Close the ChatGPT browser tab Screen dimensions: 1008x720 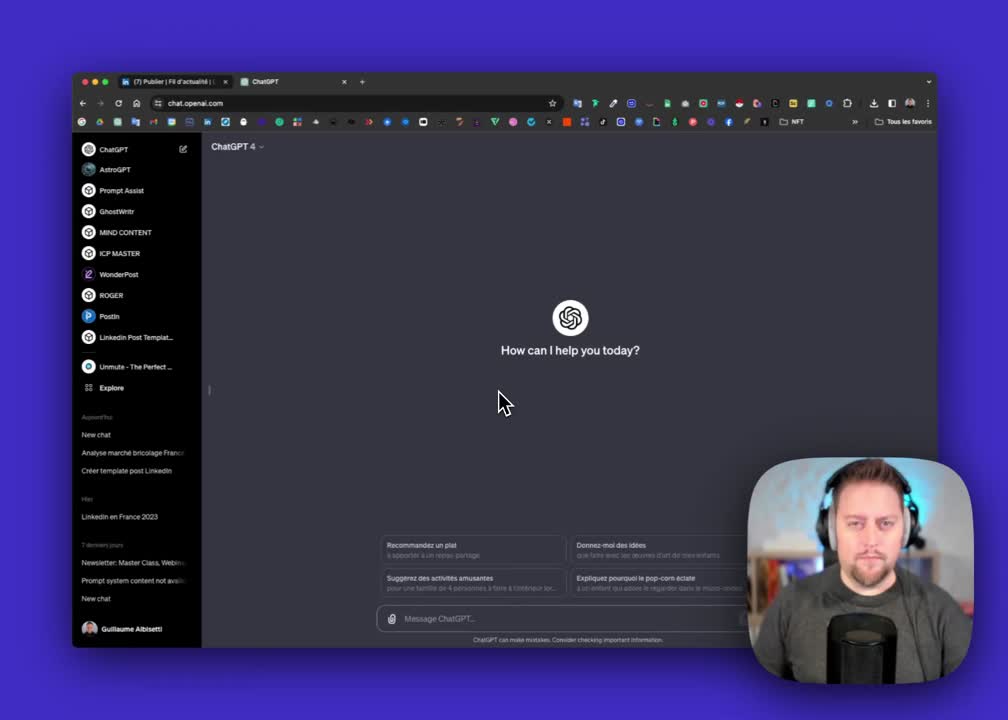(344, 82)
